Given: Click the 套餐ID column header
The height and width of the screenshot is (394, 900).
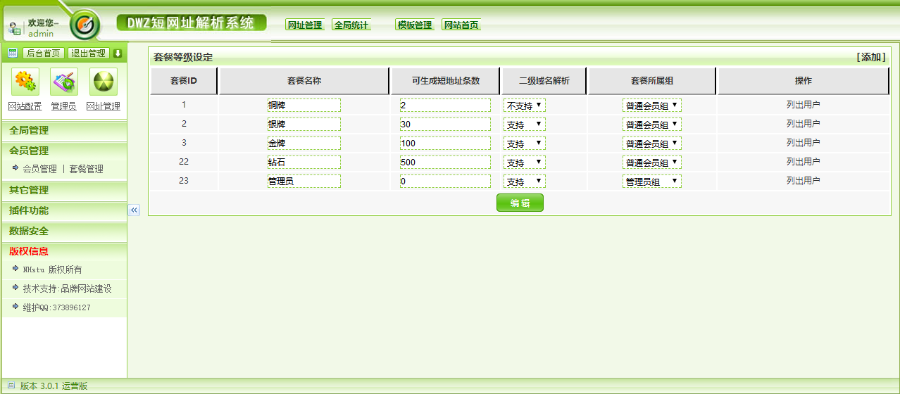Looking at the screenshot, I should coord(184,81).
